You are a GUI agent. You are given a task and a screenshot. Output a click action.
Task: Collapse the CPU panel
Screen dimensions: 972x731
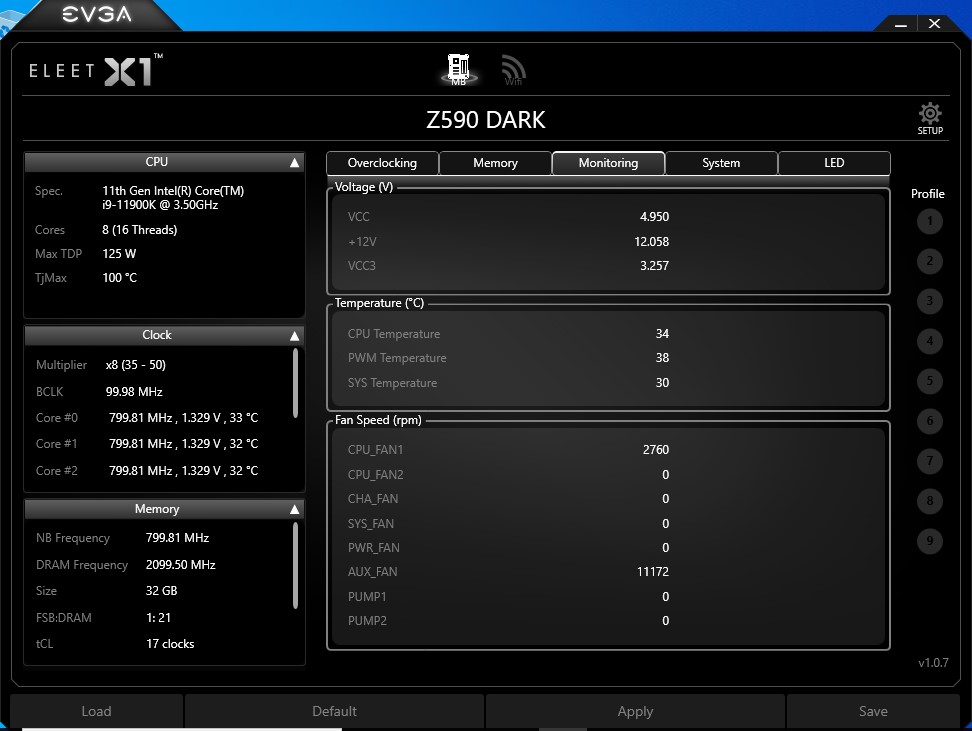click(294, 162)
